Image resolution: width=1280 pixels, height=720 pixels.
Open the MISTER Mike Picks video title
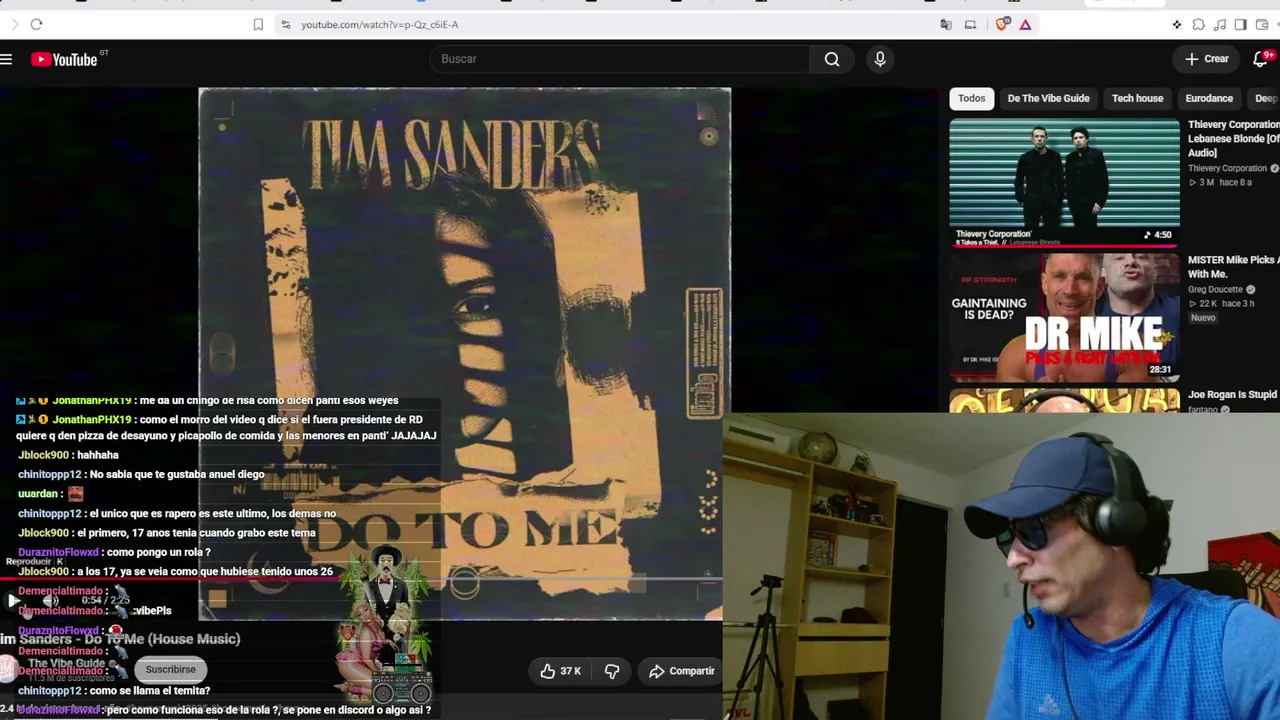click(x=1234, y=267)
